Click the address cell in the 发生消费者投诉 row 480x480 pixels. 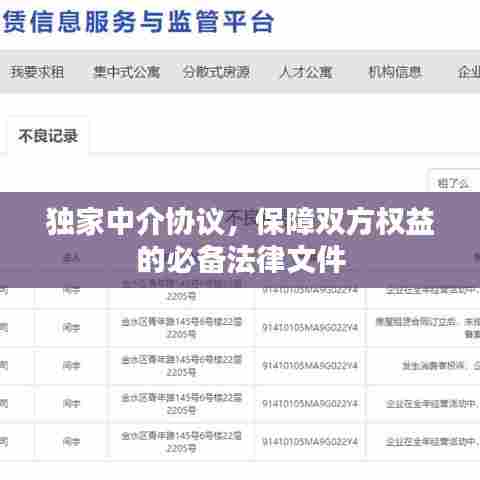pos(181,366)
